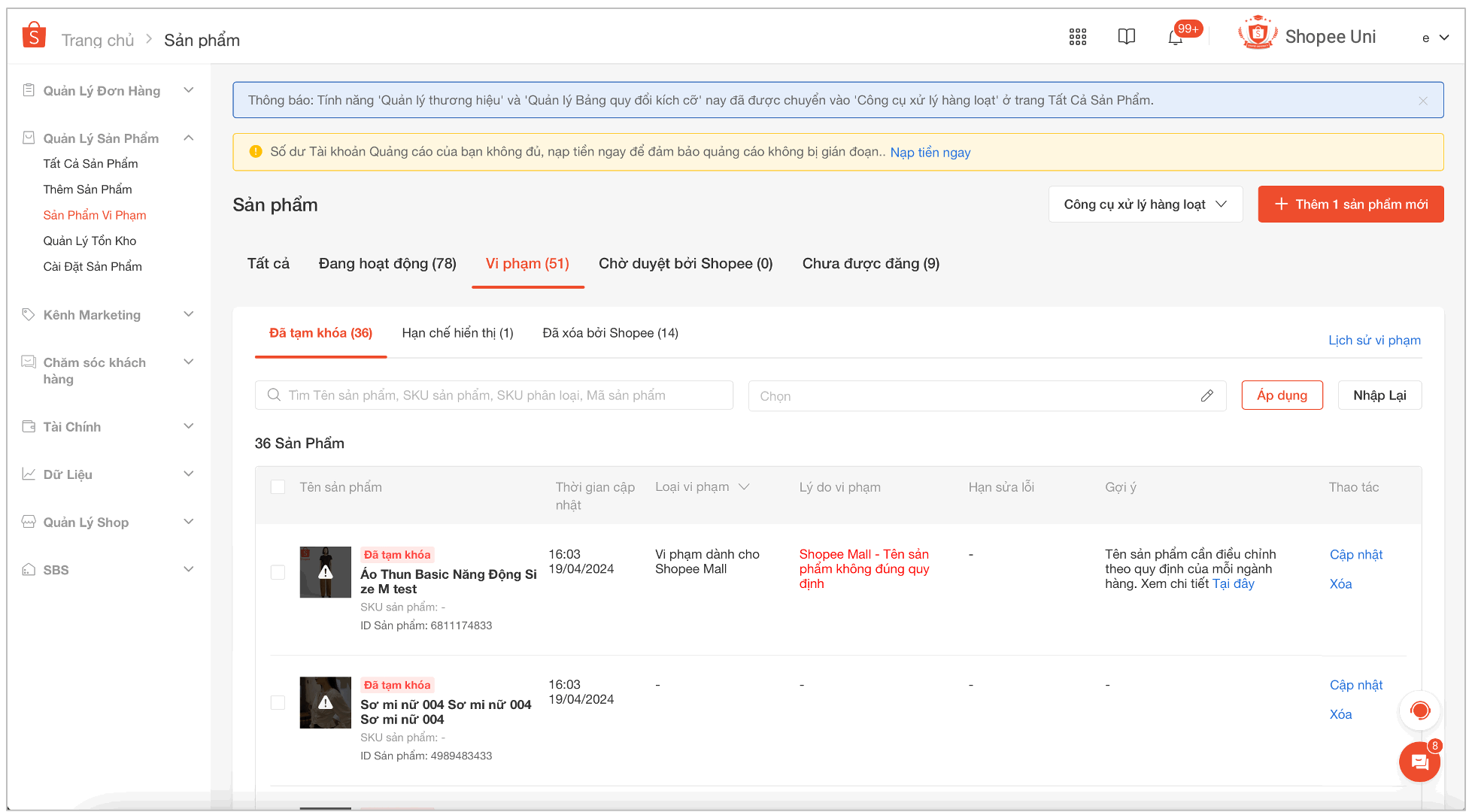
Task: Click the Shopee logo icon
Action: (x=34, y=35)
